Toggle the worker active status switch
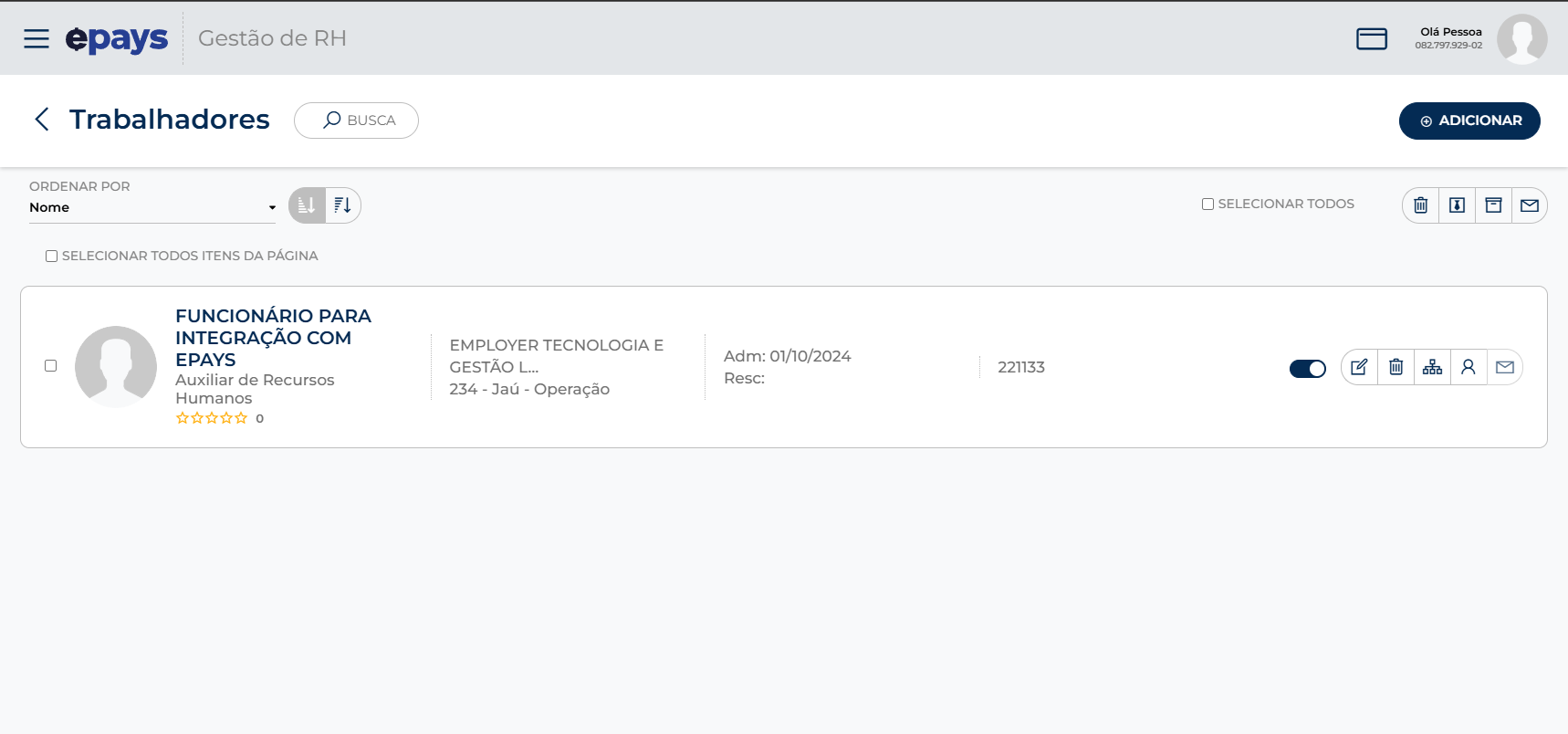The height and width of the screenshot is (734, 1568). [x=1307, y=369]
